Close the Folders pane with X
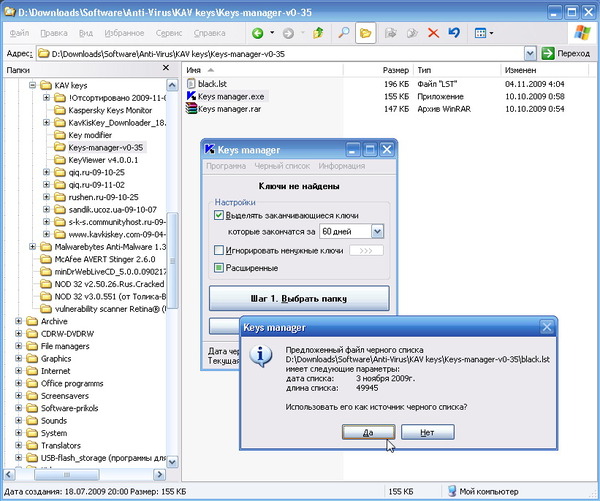 (x=166, y=68)
